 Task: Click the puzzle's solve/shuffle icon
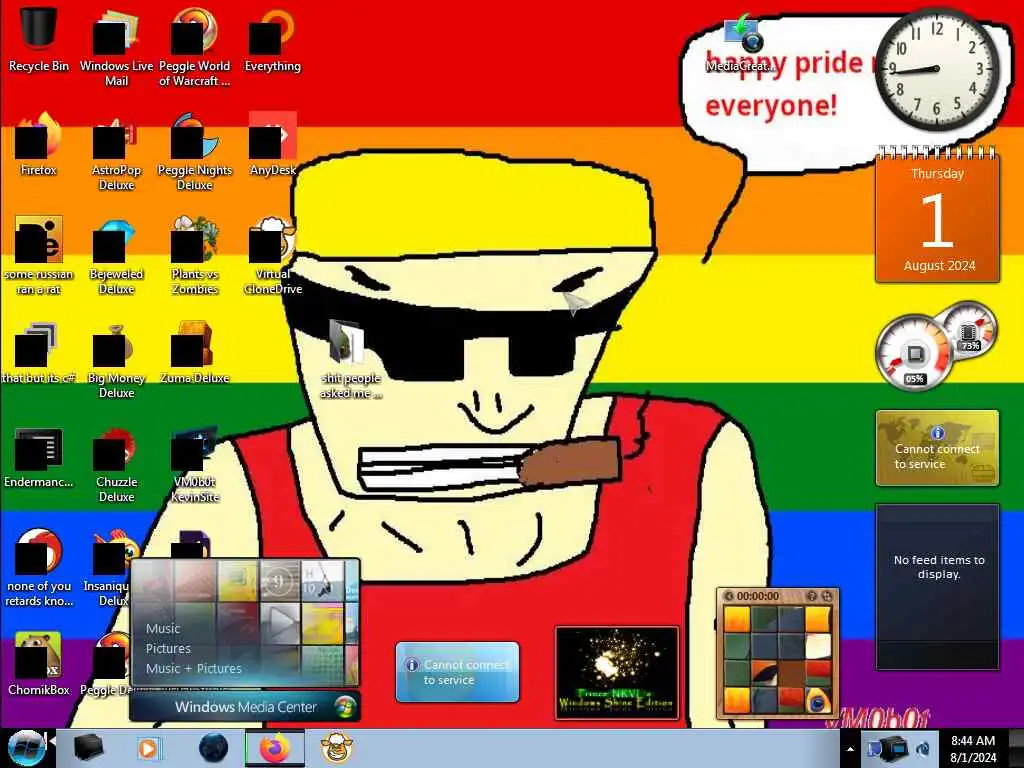point(827,596)
